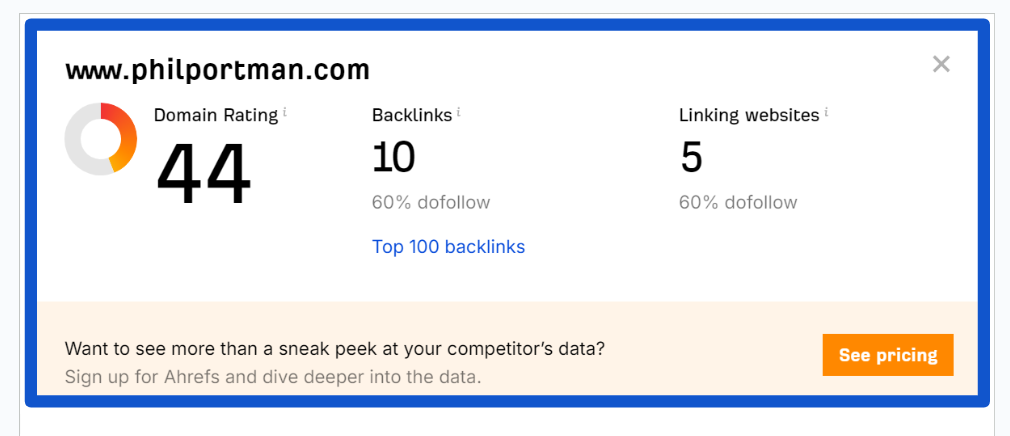
Task: Close the philportman.com results panel
Action: pos(940,64)
